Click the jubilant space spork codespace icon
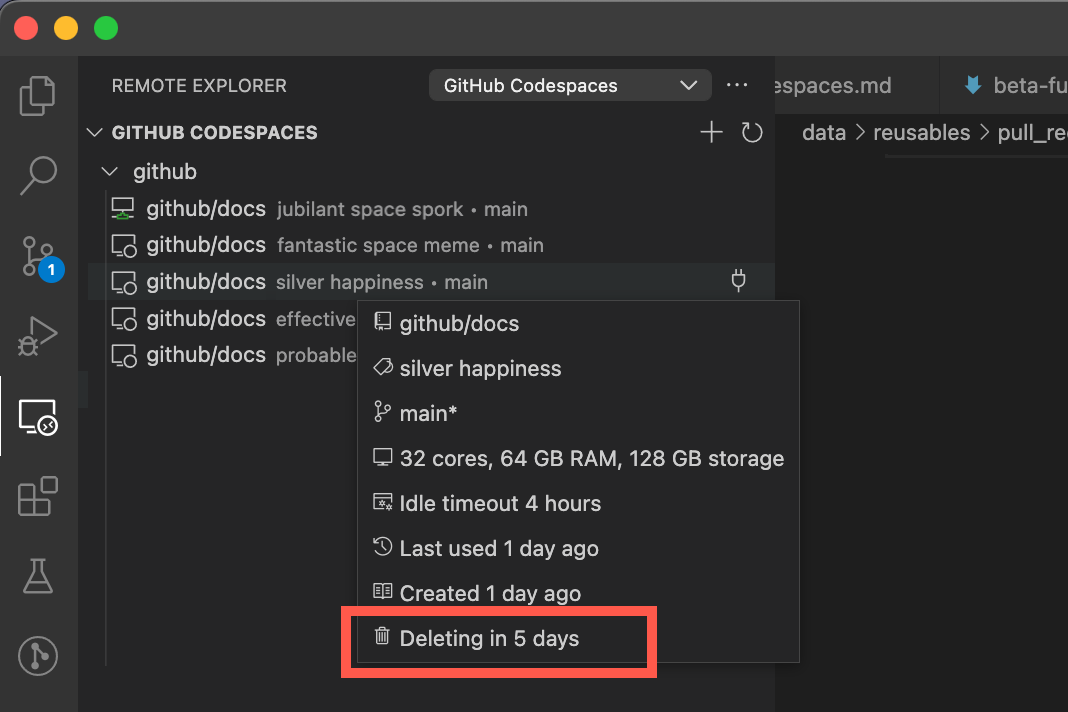This screenshot has width=1068, height=712. click(123, 208)
